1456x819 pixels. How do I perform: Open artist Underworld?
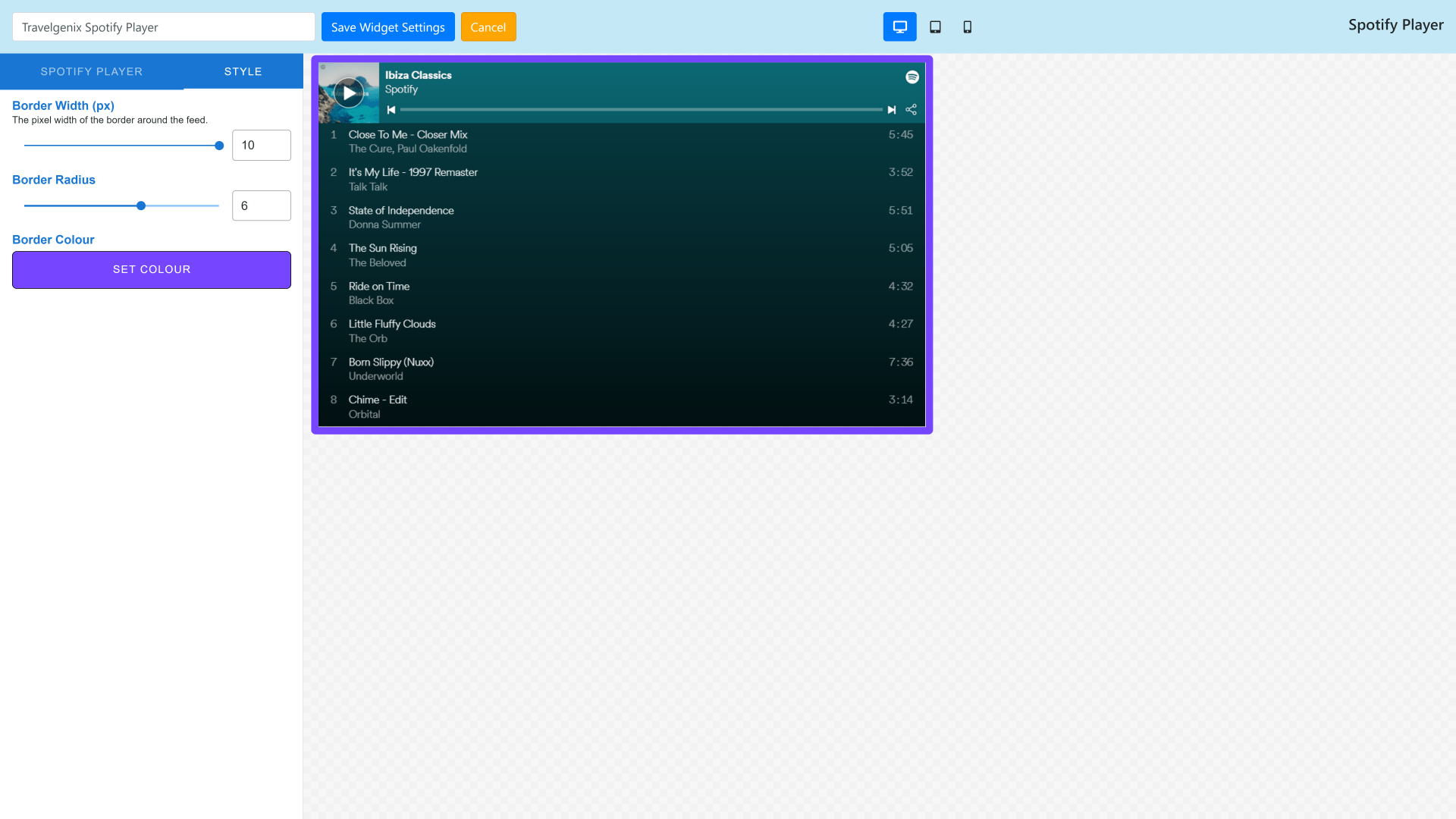376,376
